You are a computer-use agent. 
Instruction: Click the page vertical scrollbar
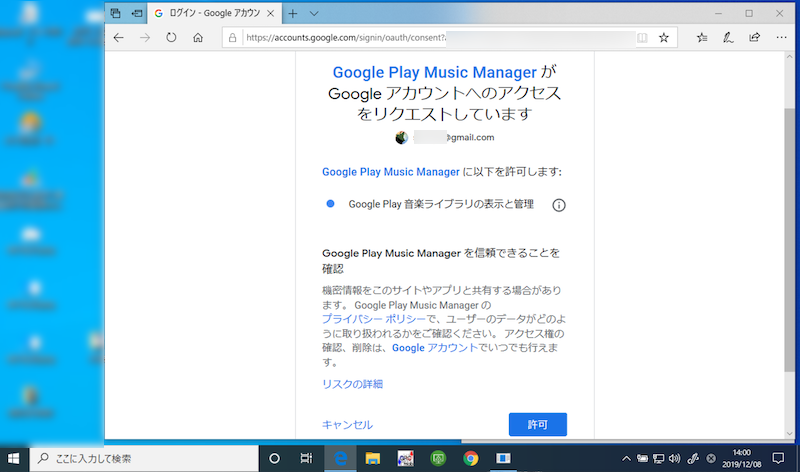tap(790, 200)
